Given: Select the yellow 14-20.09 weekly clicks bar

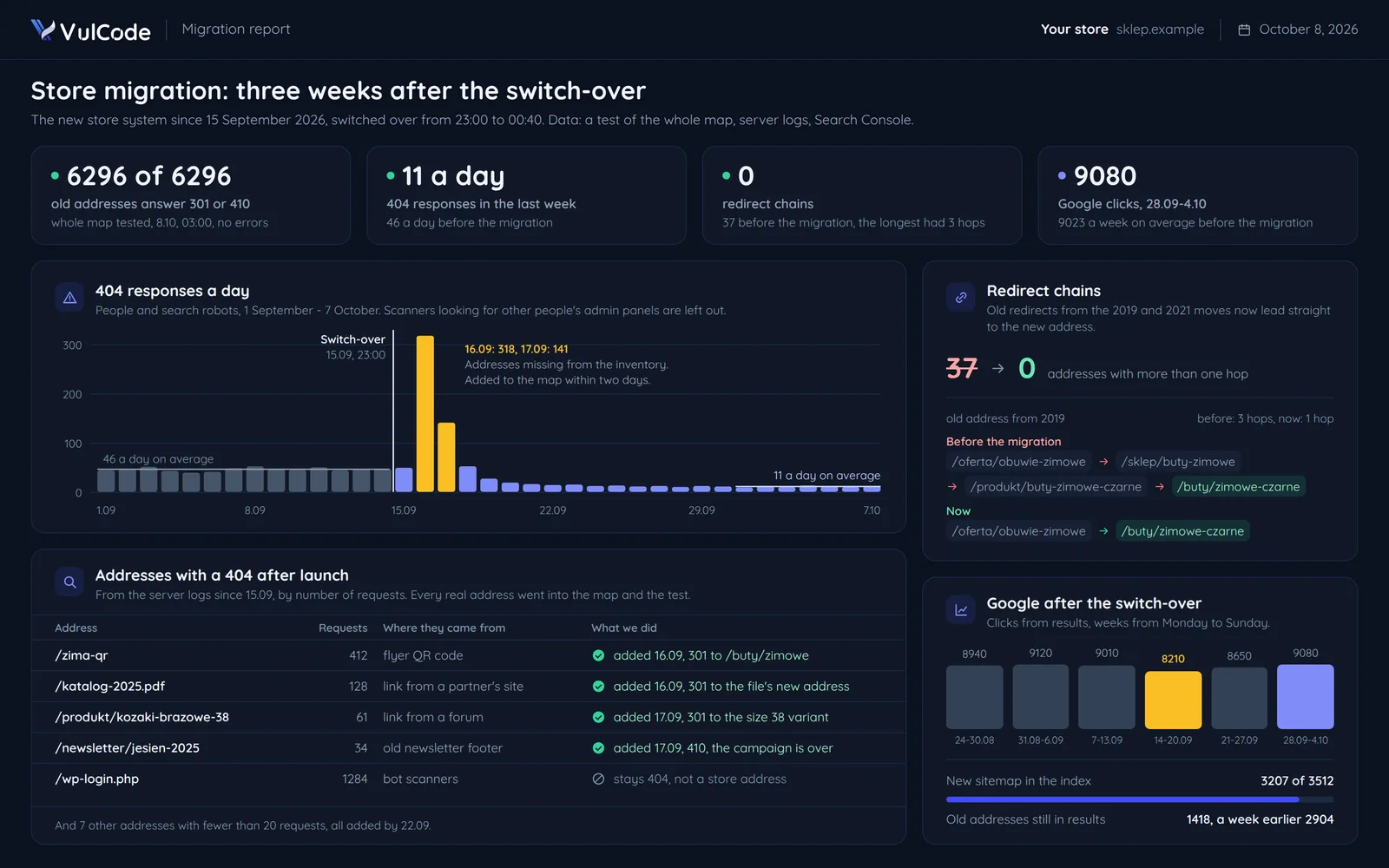Looking at the screenshot, I should click(x=1173, y=700).
